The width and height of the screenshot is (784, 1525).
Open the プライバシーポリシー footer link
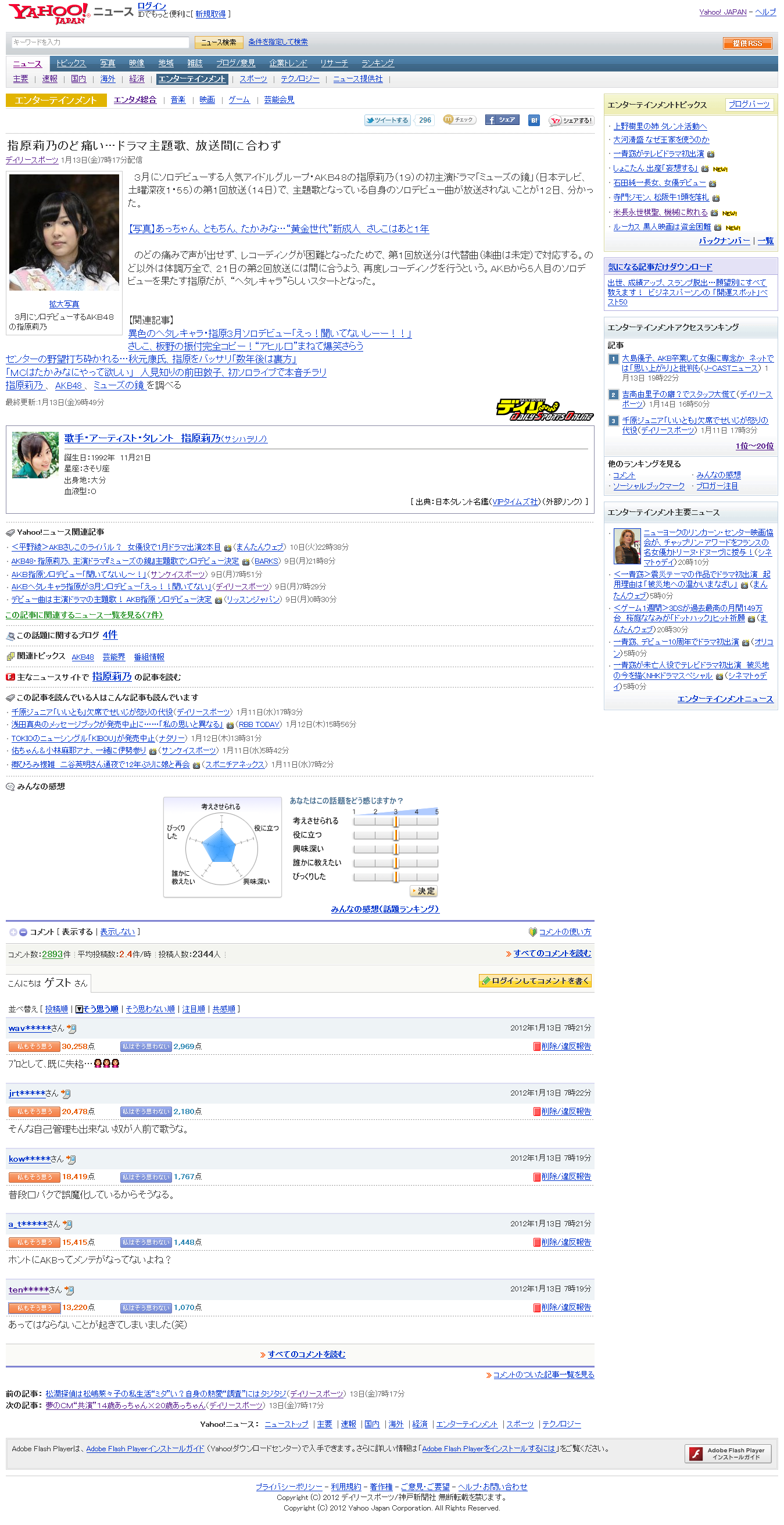tap(289, 1487)
